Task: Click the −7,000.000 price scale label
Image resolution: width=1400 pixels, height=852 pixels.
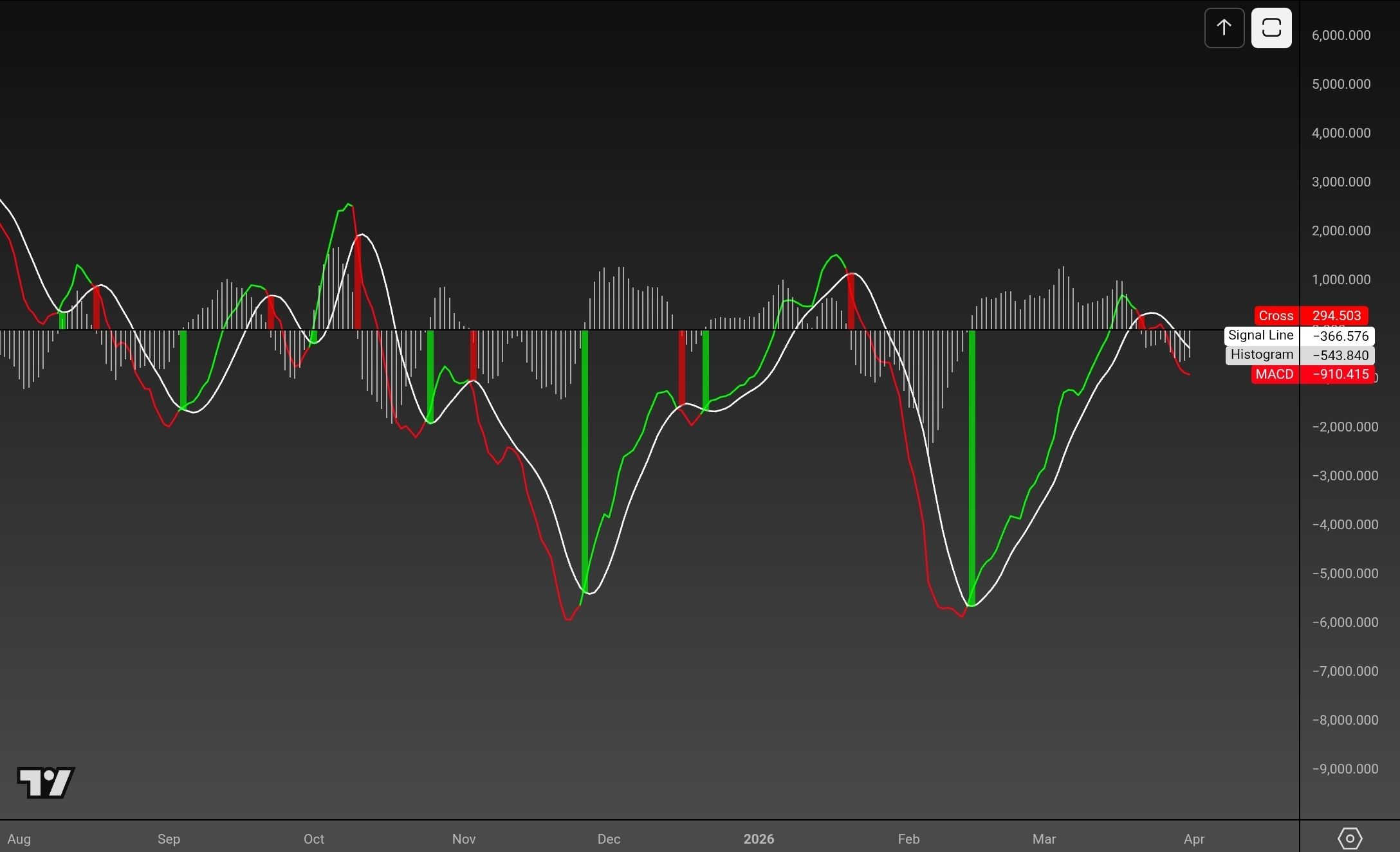Action: coord(1345,671)
